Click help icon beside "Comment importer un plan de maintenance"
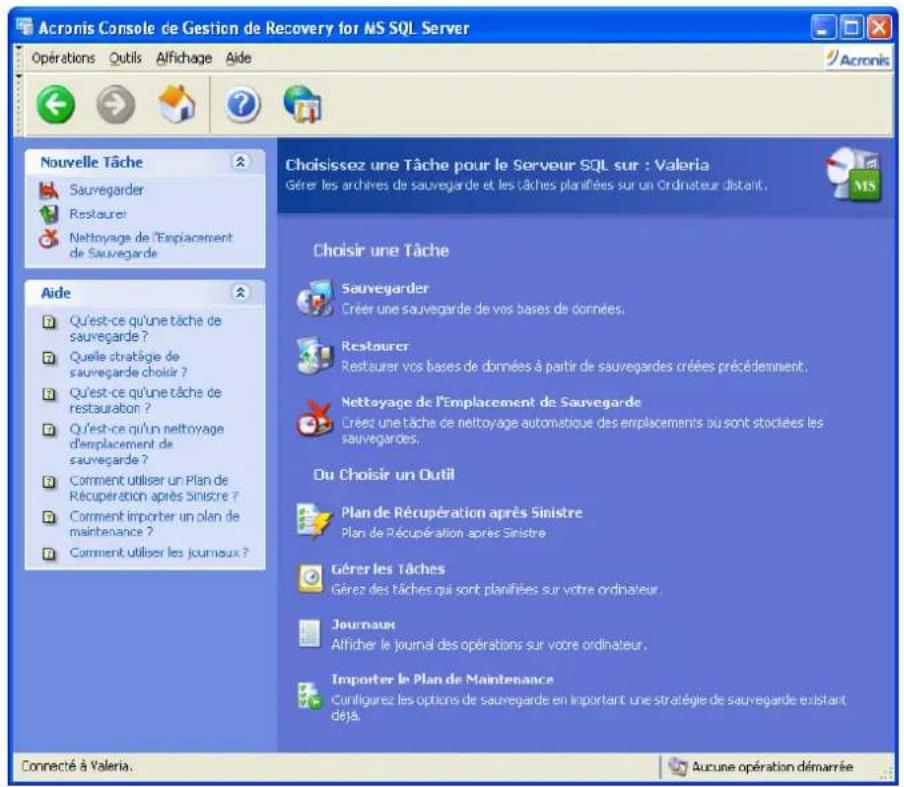The width and height of the screenshot is (904, 787). coord(50,517)
